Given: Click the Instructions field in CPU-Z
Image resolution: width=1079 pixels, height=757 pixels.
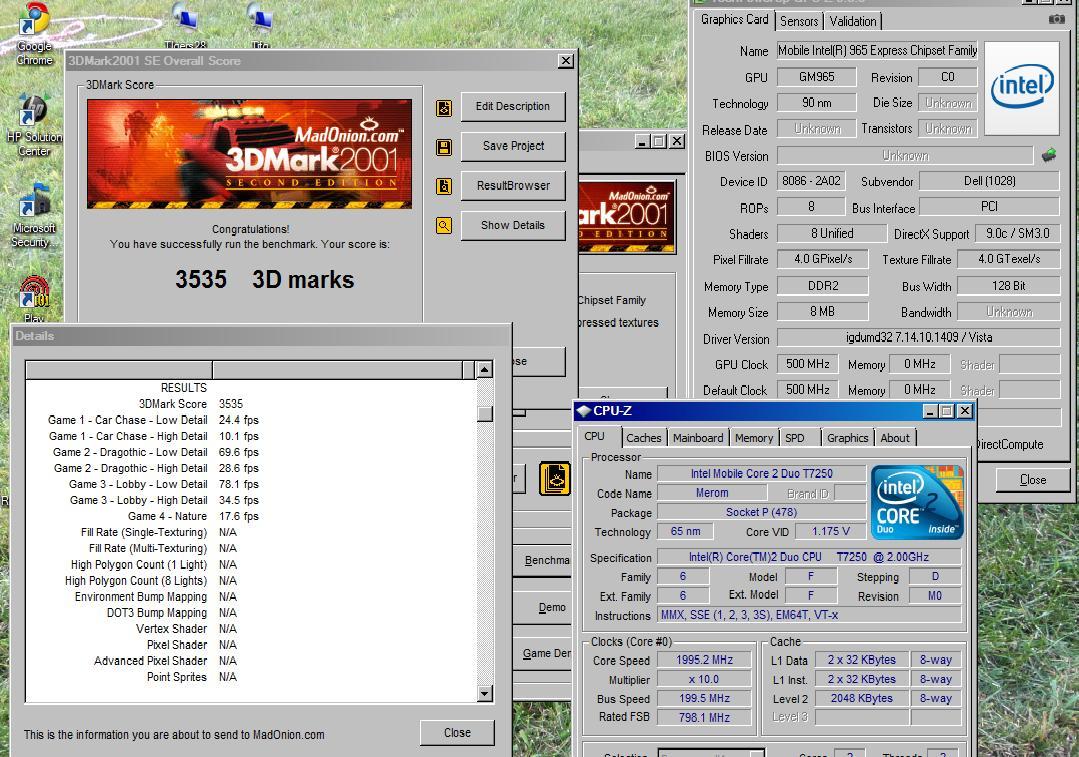Looking at the screenshot, I should pos(809,615).
